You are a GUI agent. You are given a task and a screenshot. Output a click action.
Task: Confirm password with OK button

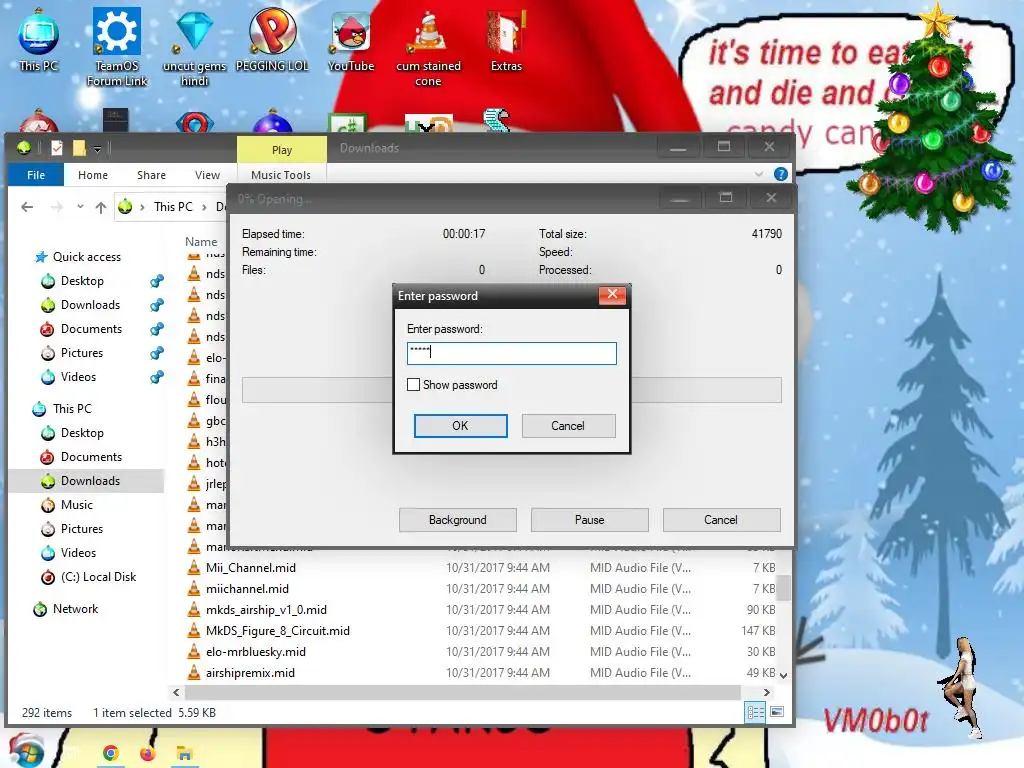coord(460,426)
